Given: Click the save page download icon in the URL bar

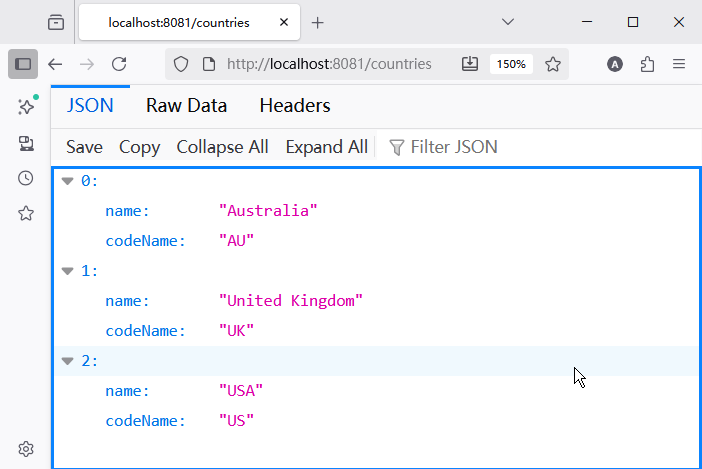Looking at the screenshot, I should coord(470,64).
